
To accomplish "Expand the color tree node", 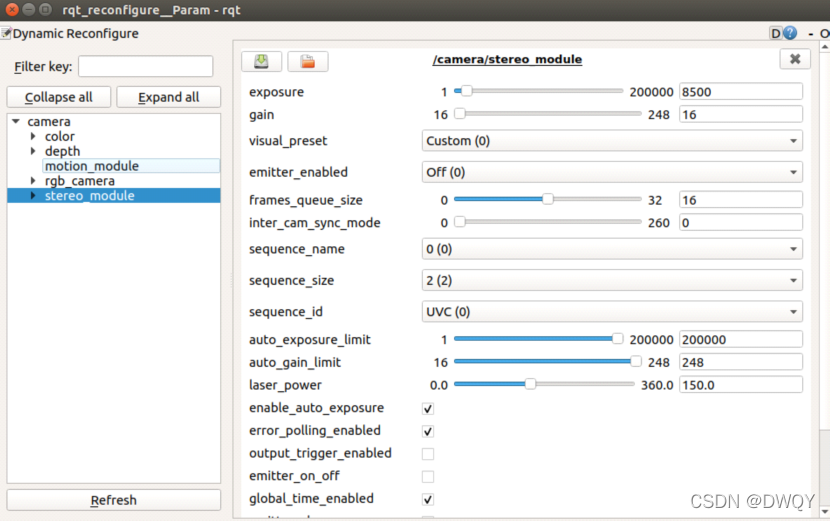I will (33, 136).
